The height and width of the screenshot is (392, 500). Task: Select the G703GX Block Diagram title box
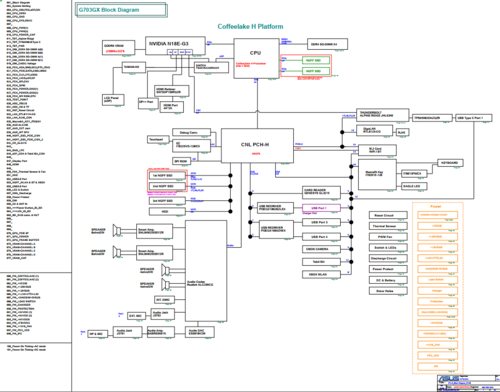click(x=121, y=10)
